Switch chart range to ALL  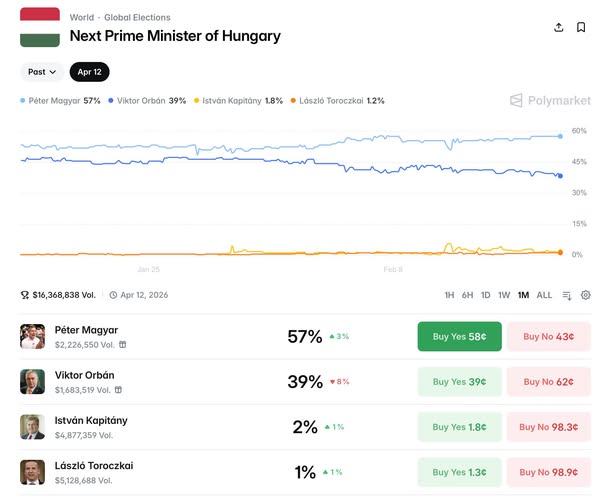pyautogui.click(x=544, y=295)
